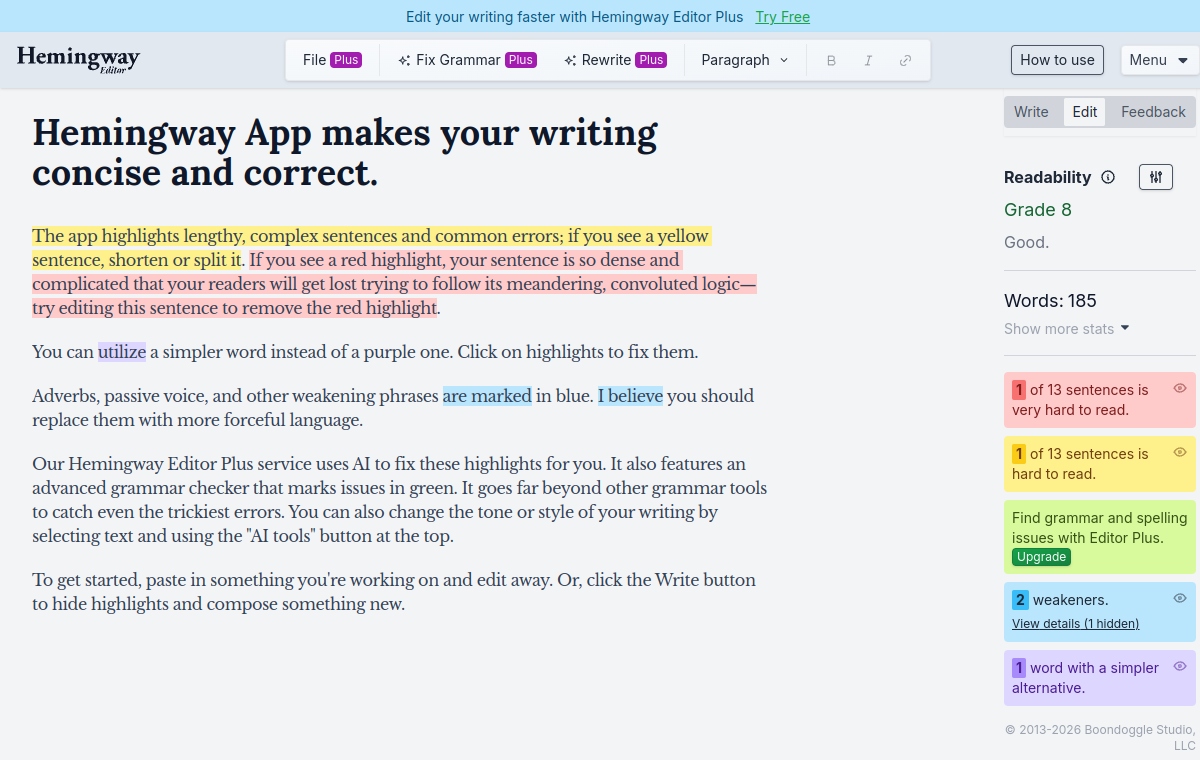Toggle italic formatting with the I icon

pos(868,60)
